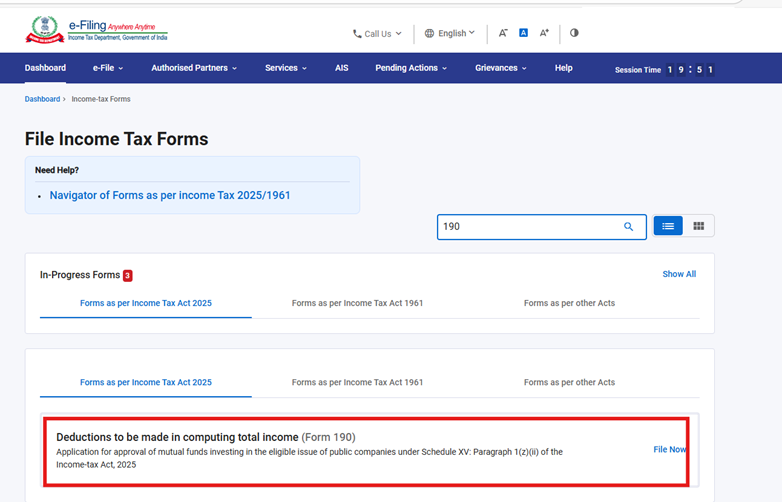Select Forms as per Income Tax Act 1961 tab in In-Progress
Viewport: 782px width, 502px height.
coord(357,303)
